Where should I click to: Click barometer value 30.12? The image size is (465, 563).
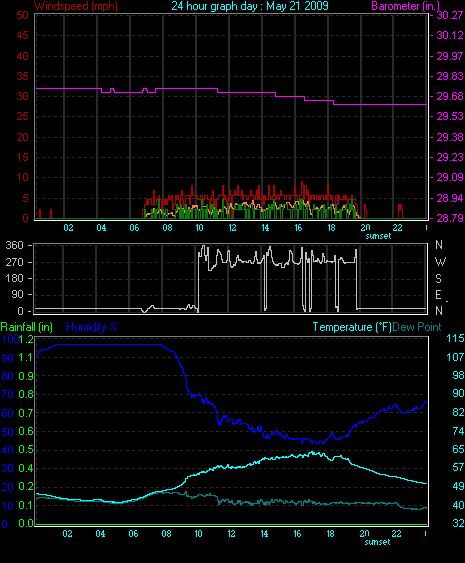pos(450,35)
